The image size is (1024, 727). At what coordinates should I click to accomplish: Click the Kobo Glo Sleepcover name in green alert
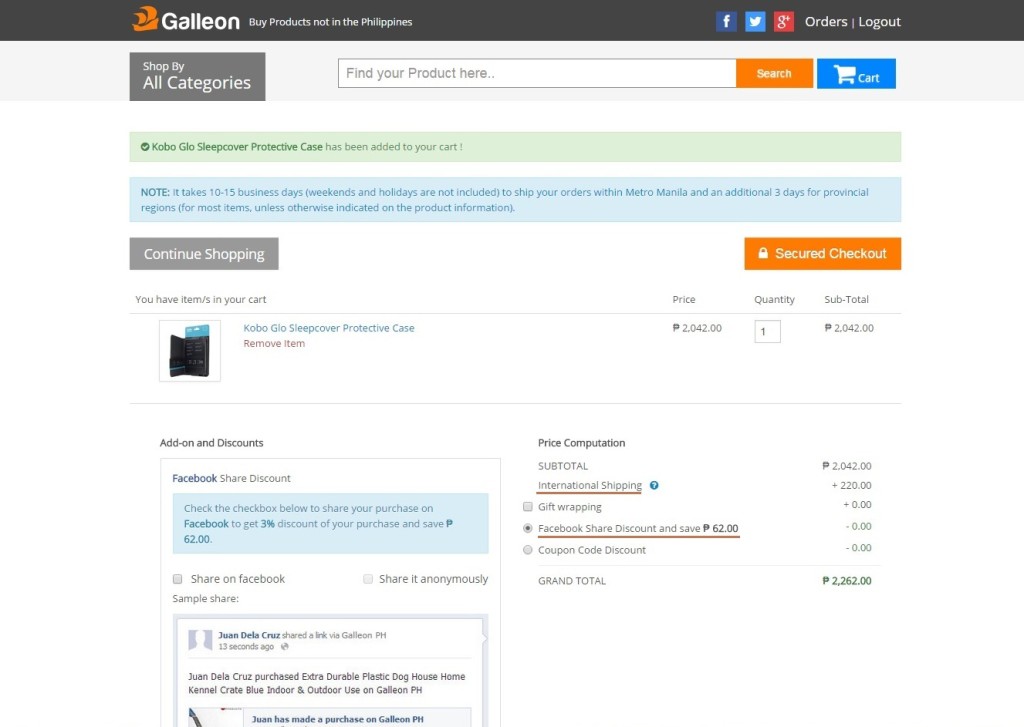[237, 147]
